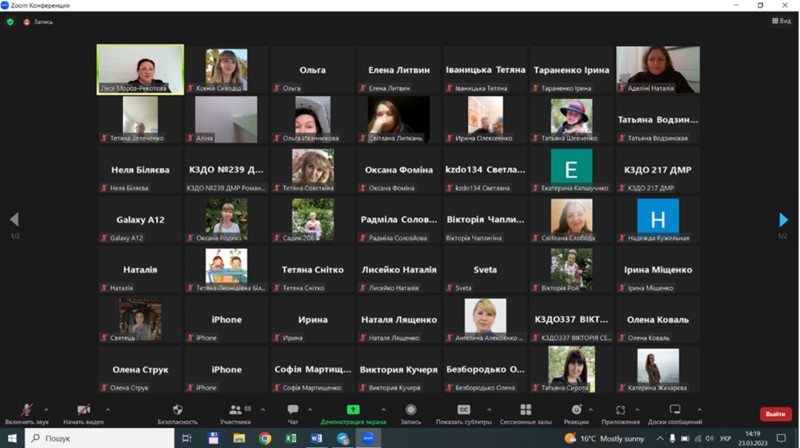Screen dimensions: 800x448
Task: Open the Whiteboards (Доски сообщений) icon
Action: (x=675, y=410)
